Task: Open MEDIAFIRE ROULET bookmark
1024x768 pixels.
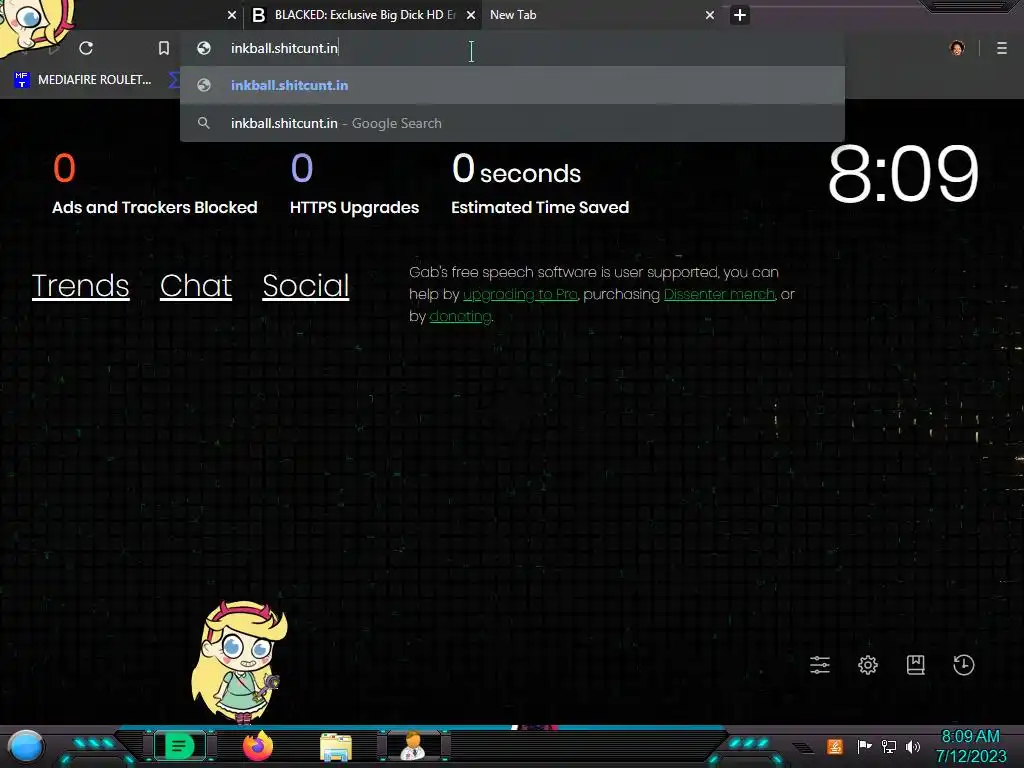Action: [83, 80]
